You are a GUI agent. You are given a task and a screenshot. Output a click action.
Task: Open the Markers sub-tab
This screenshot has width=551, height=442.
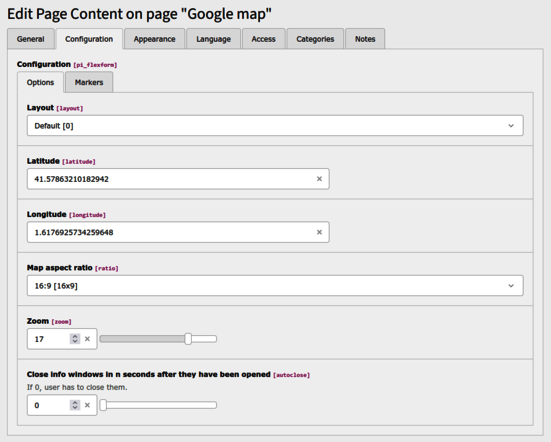pos(89,83)
